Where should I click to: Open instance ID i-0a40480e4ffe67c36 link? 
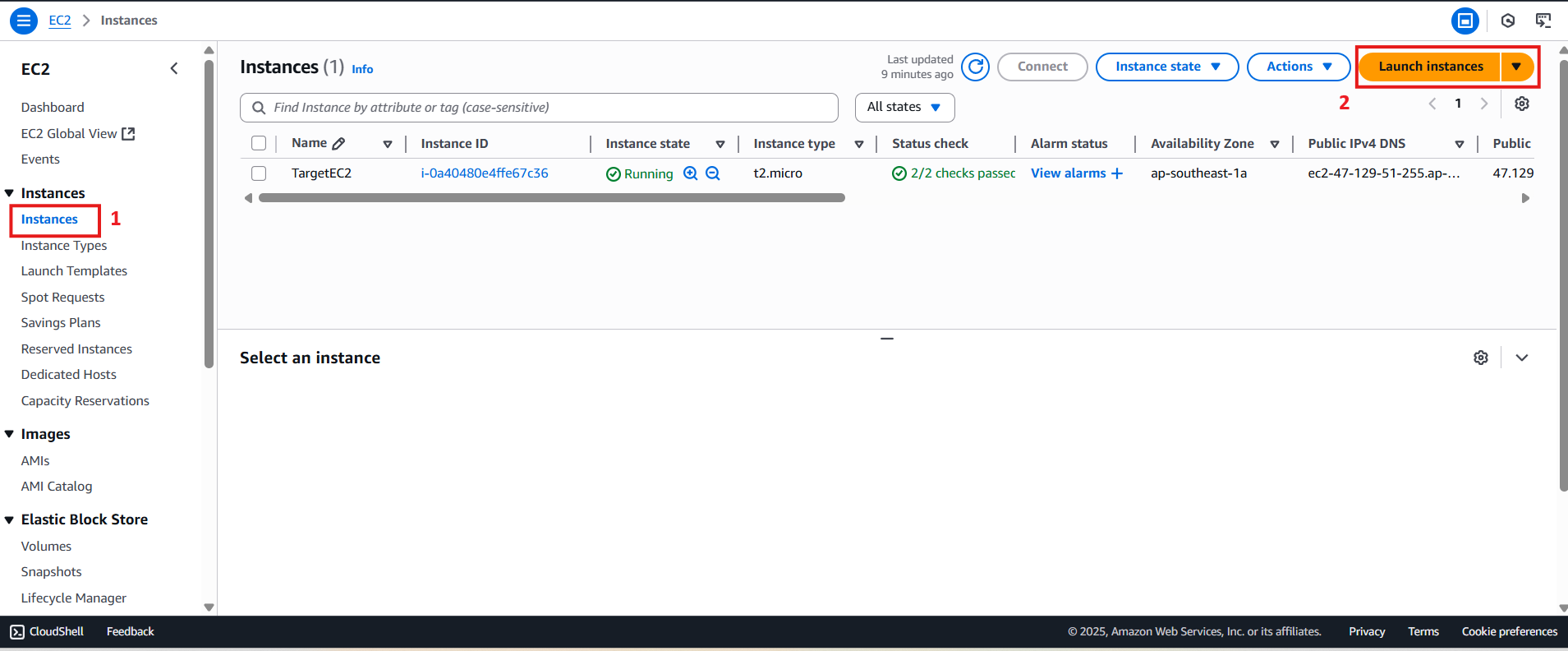(485, 173)
